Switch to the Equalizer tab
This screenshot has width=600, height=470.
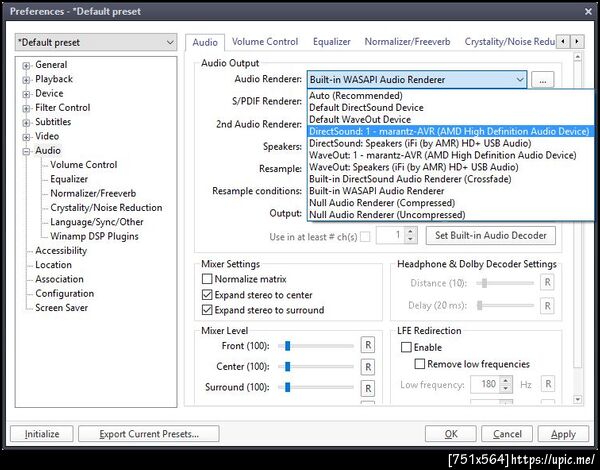331,41
